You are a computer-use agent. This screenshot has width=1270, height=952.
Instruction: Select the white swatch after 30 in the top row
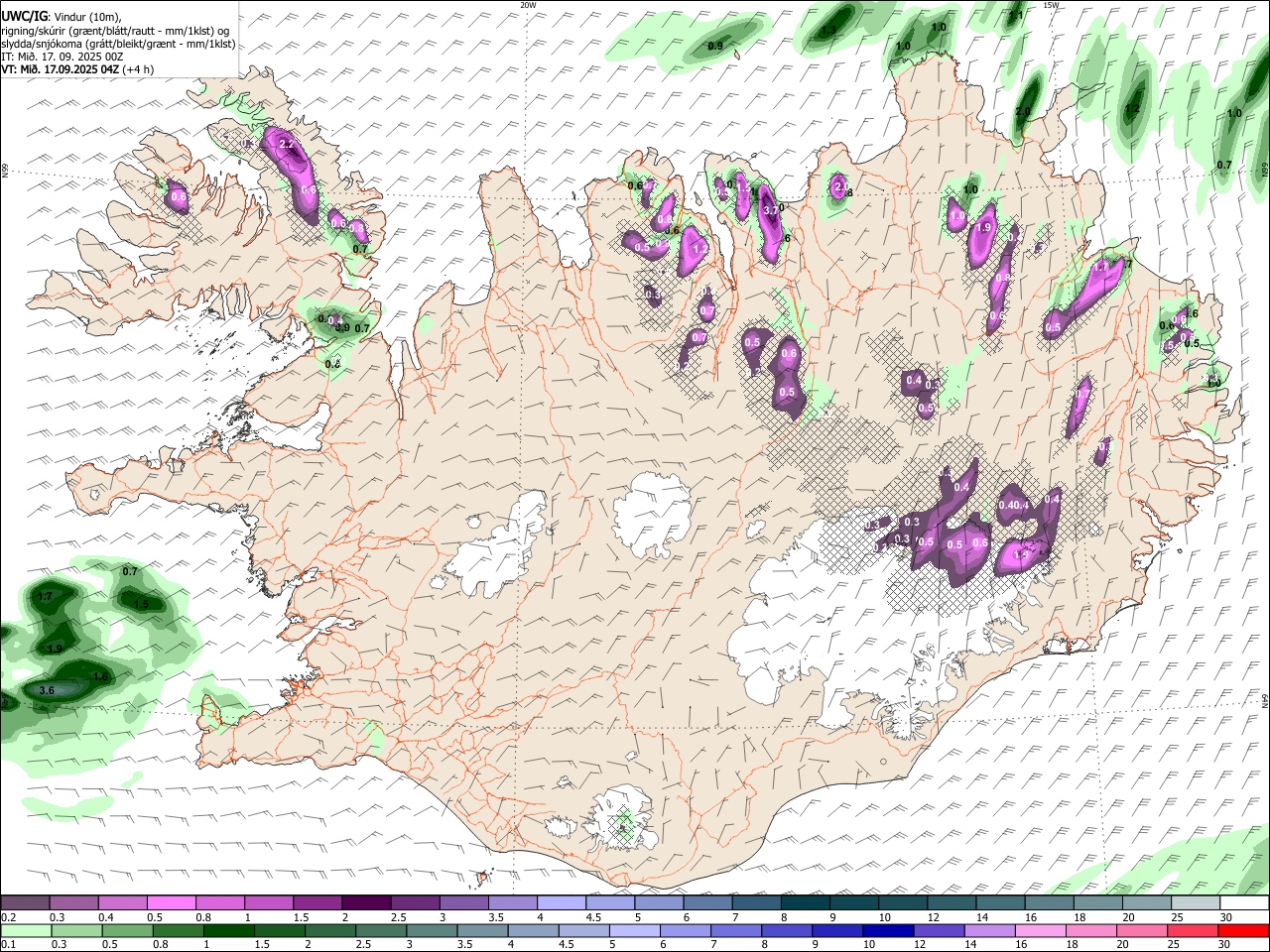coord(1244,902)
